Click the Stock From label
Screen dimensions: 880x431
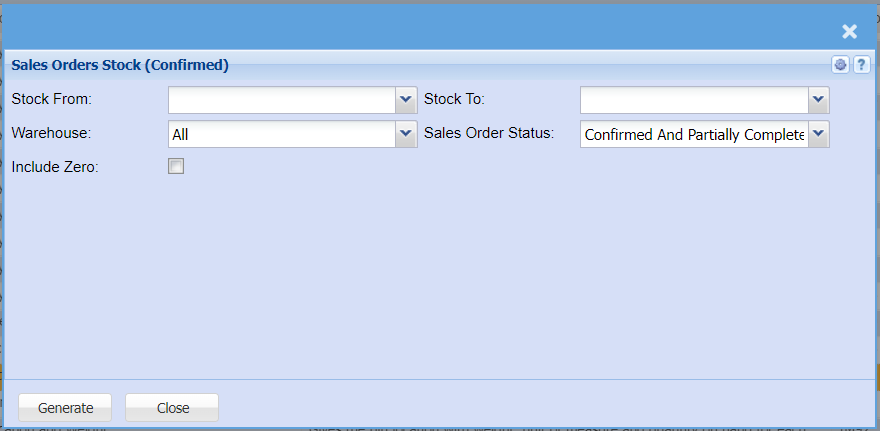point(51,99)
